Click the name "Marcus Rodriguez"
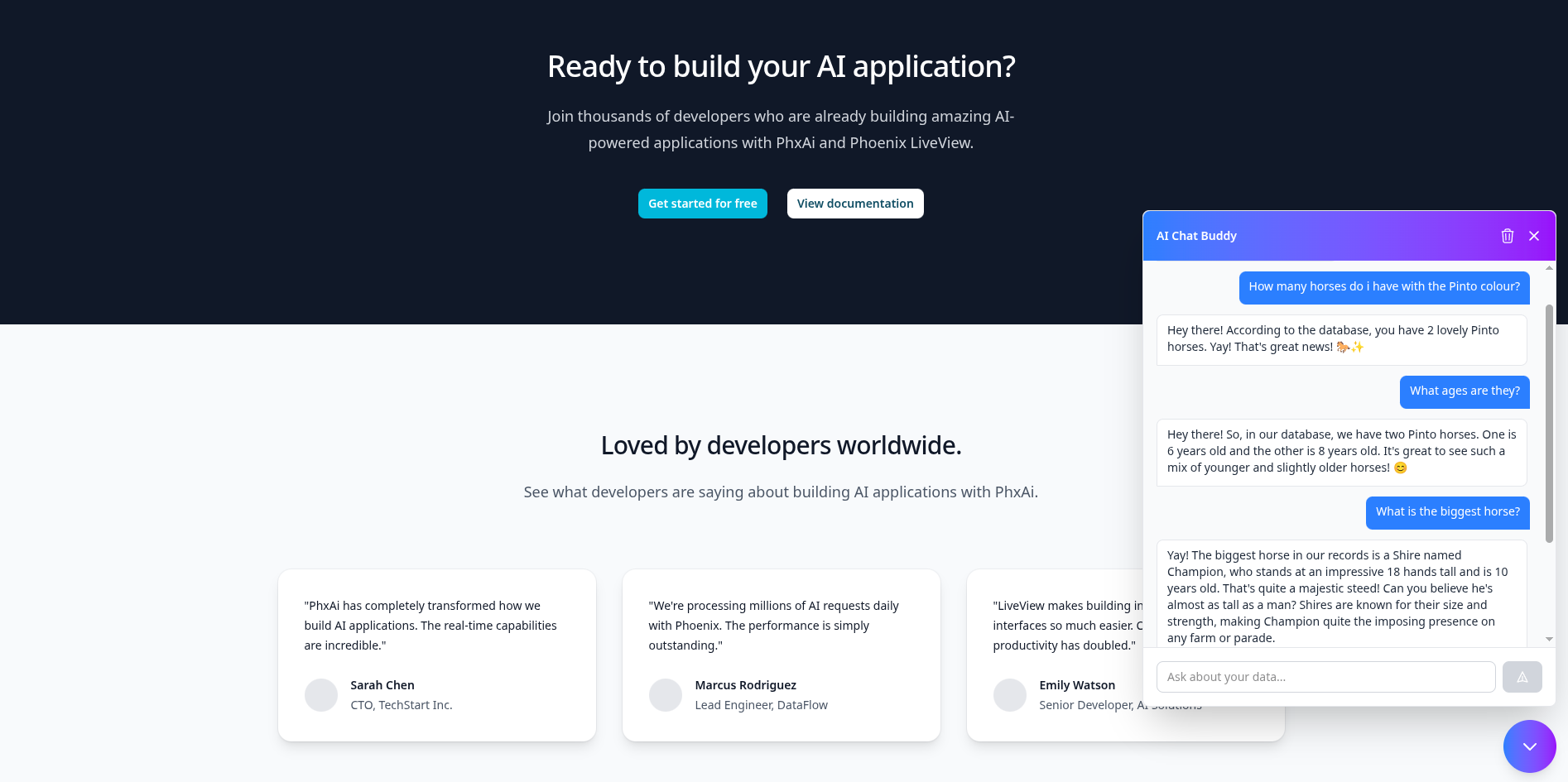 click(746, 685)
